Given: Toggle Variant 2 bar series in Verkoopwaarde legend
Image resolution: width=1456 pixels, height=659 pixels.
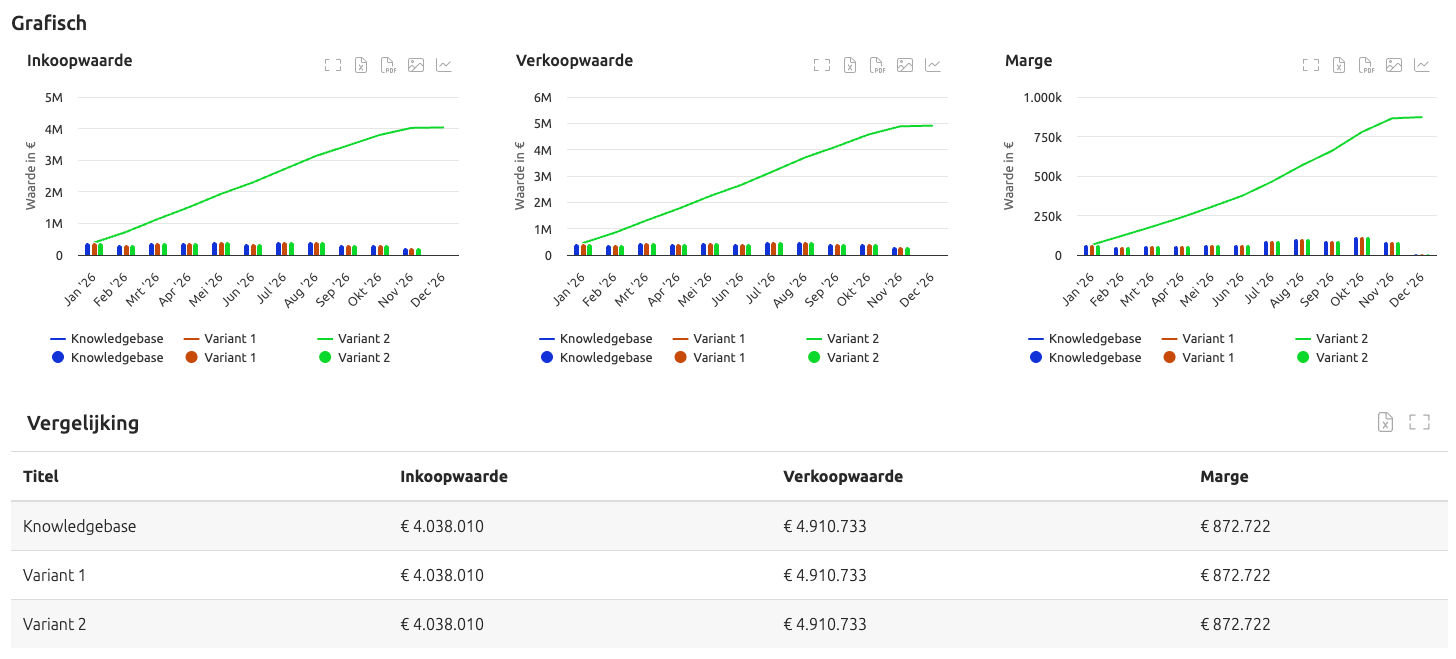Looking at the screenshot, I should [842, 357].
